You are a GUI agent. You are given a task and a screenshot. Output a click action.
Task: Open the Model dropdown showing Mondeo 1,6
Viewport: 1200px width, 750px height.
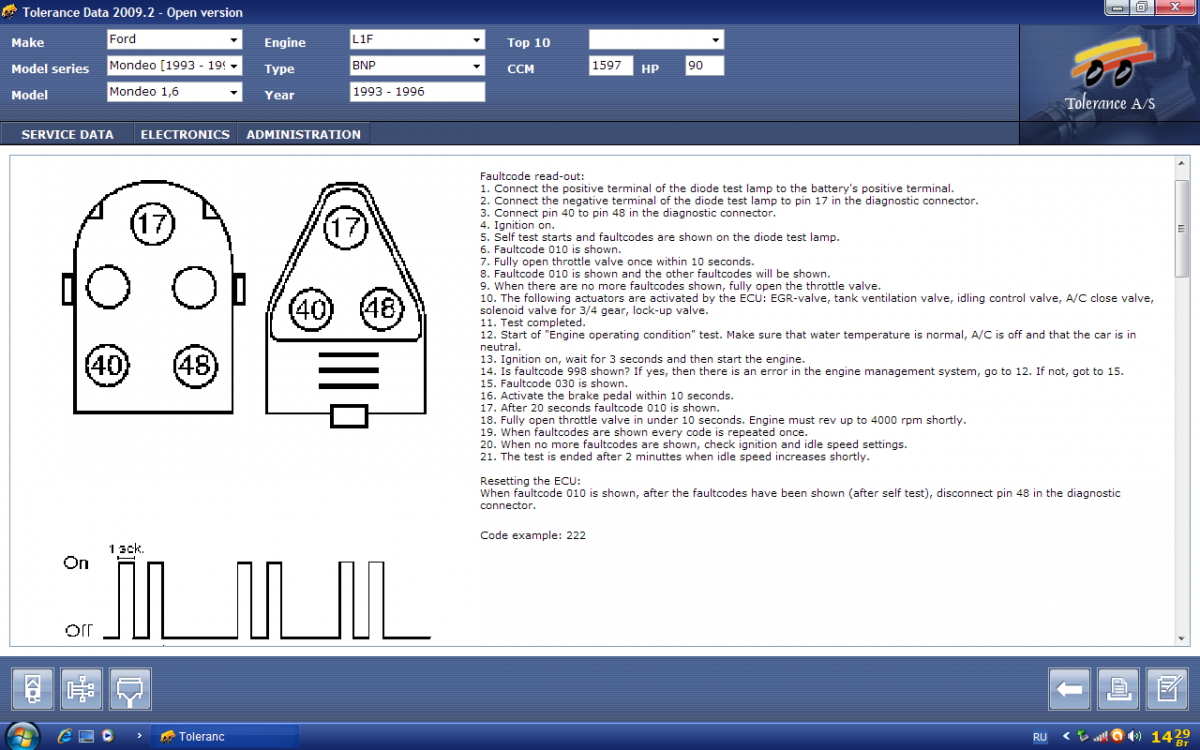click(175, 92)
